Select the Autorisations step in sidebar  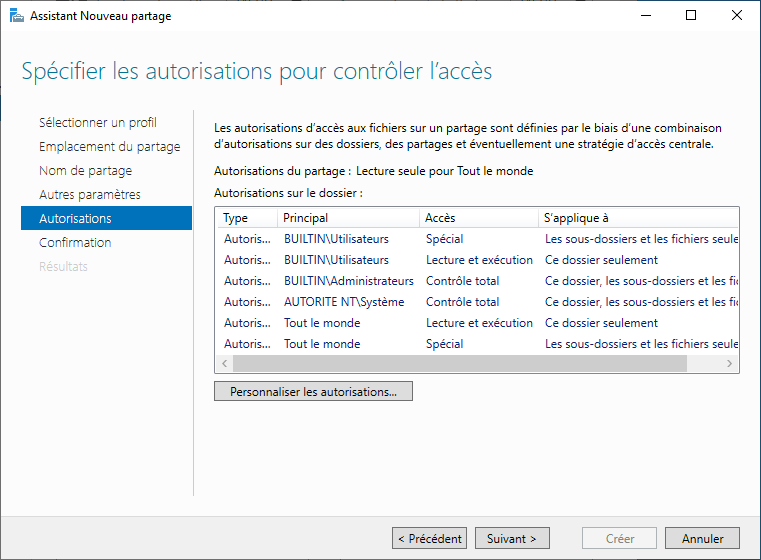coord(75,218)
